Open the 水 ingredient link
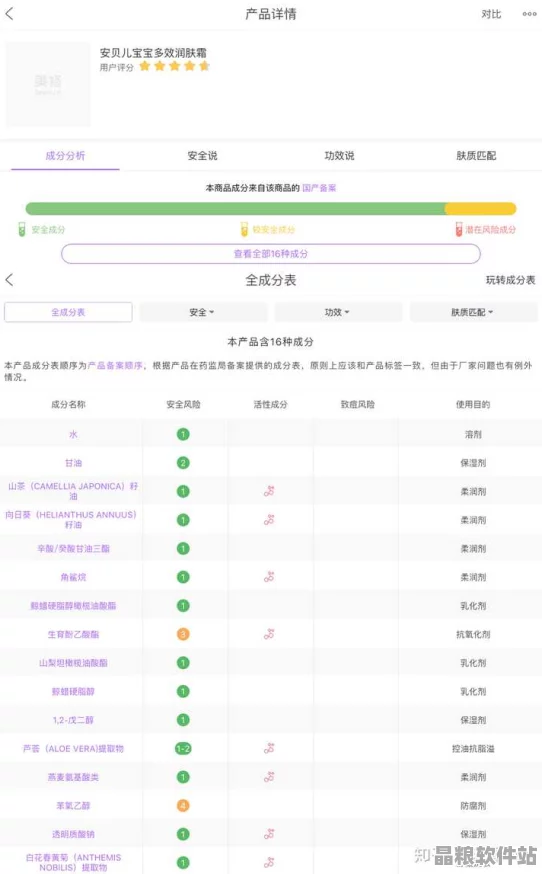 (x=73, y=434)
